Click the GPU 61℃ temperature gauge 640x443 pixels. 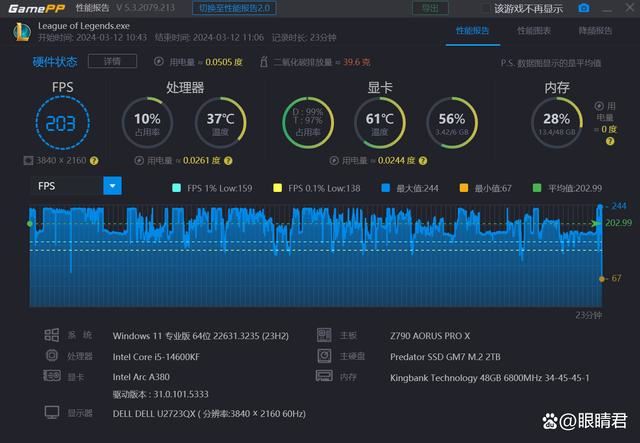coord(380,122)
